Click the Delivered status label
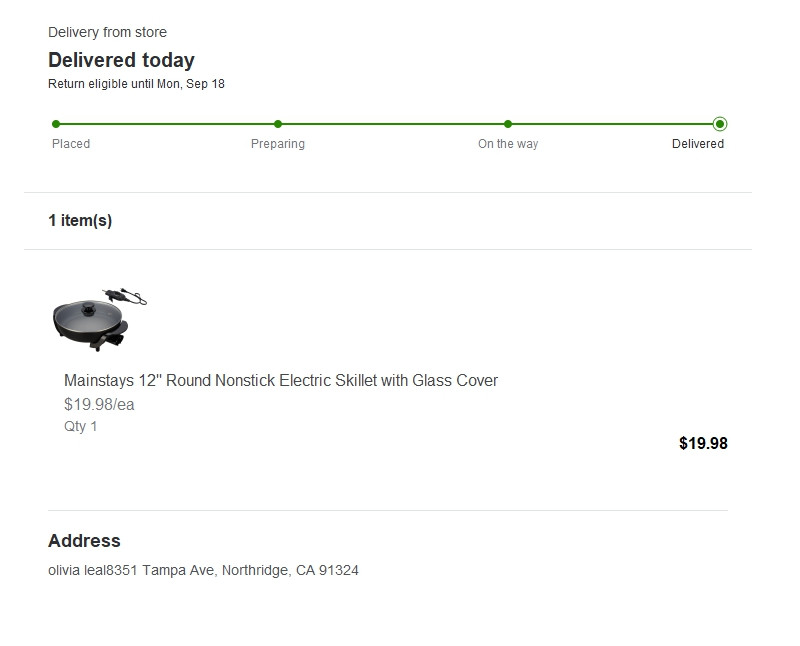Screen dimensions: 800x646 [x=698, y=144]
